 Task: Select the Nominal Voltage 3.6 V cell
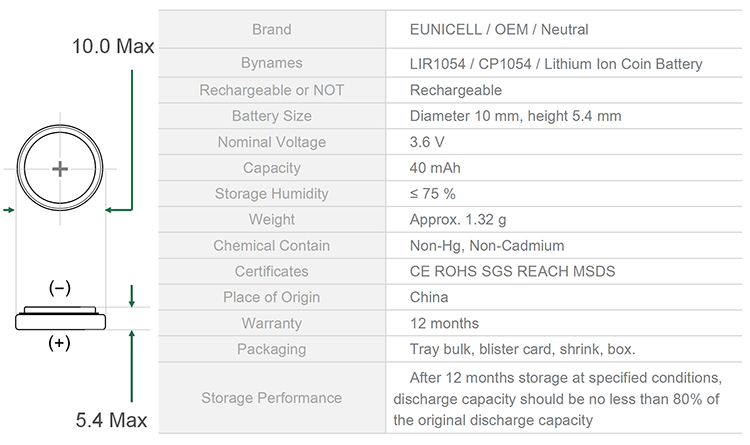tap(563, 142)
